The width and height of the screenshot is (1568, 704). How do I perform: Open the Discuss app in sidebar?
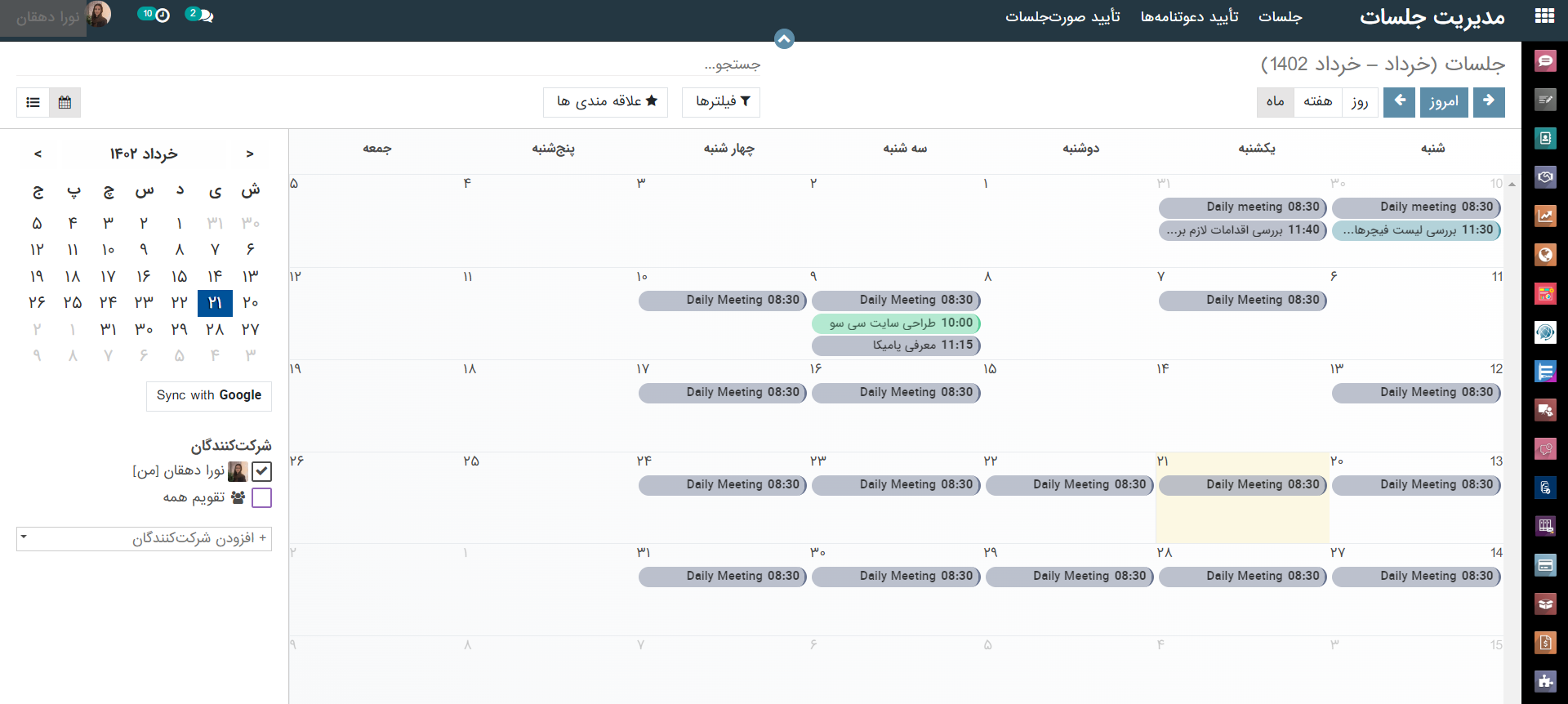1545,60
